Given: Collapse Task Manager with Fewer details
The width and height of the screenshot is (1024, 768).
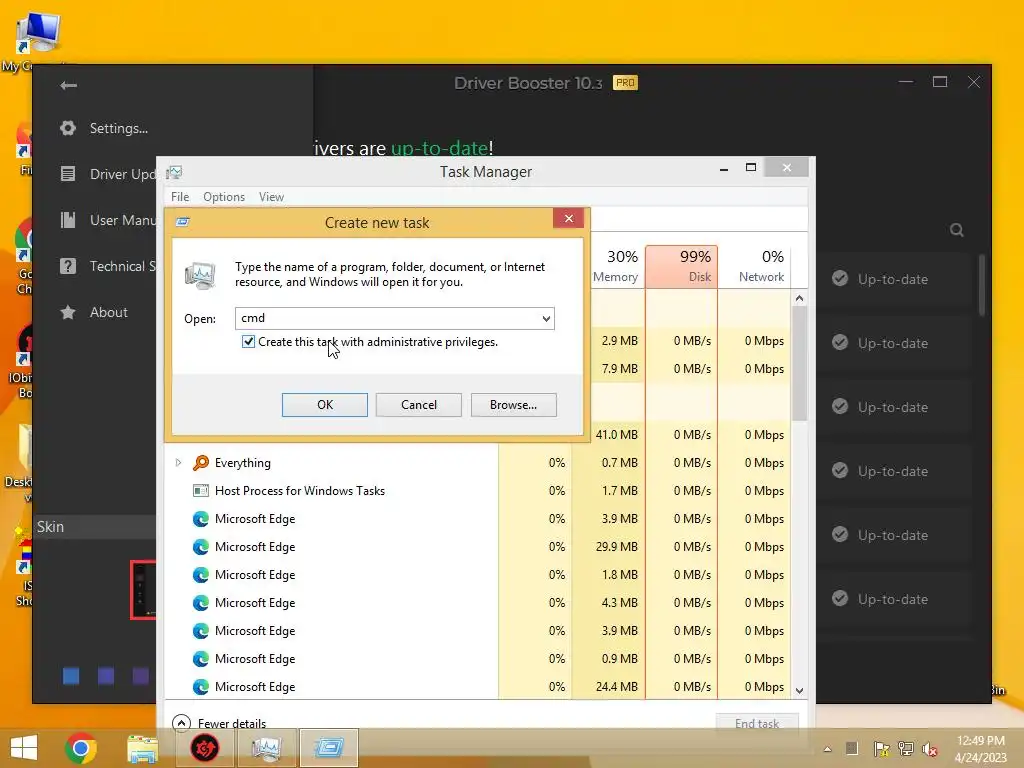Looking at the screenshot, I should [219, 723].
